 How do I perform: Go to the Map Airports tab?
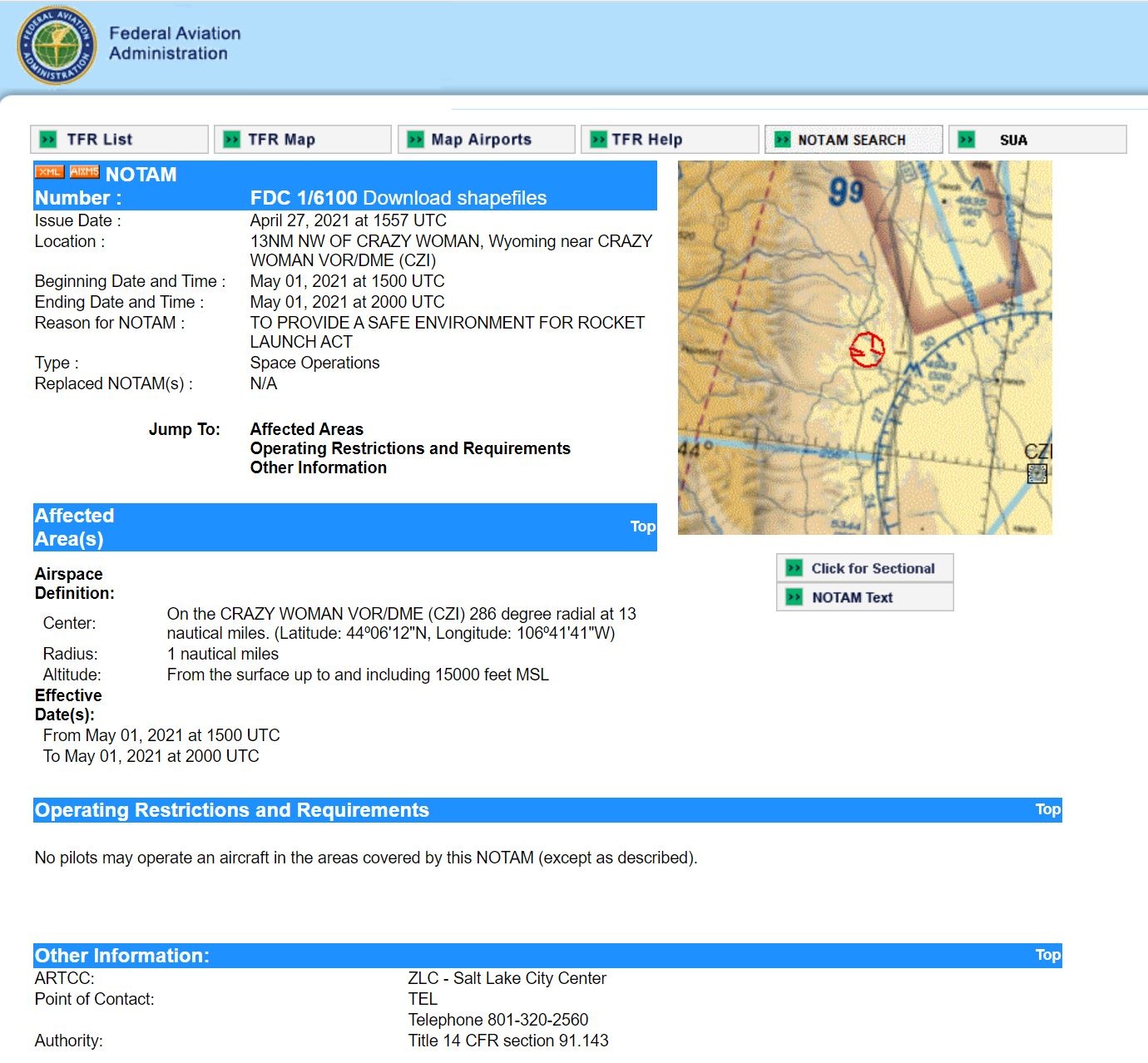point(487,140)
